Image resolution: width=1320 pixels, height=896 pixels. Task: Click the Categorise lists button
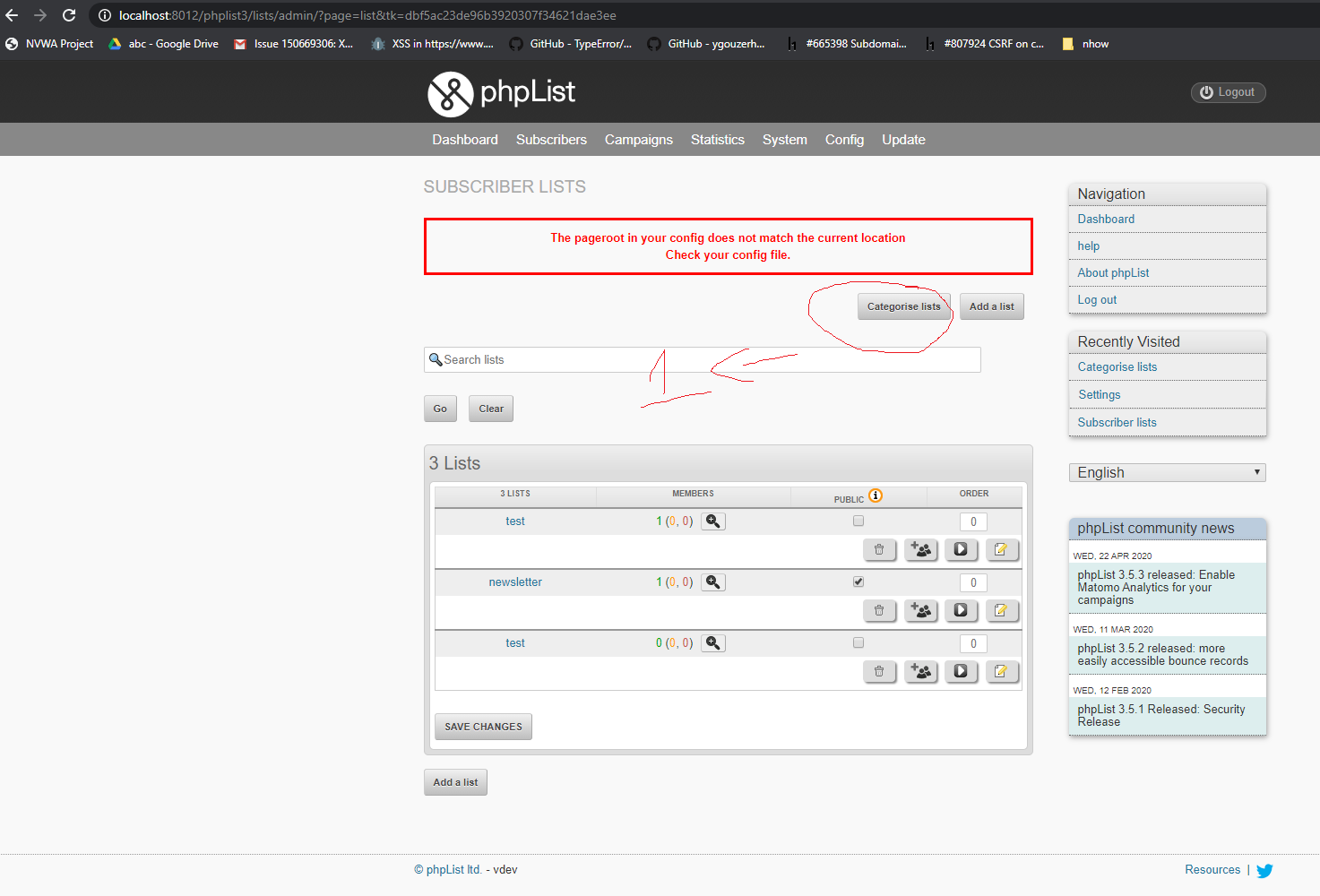pyautogui.click(x=903, y=306)
